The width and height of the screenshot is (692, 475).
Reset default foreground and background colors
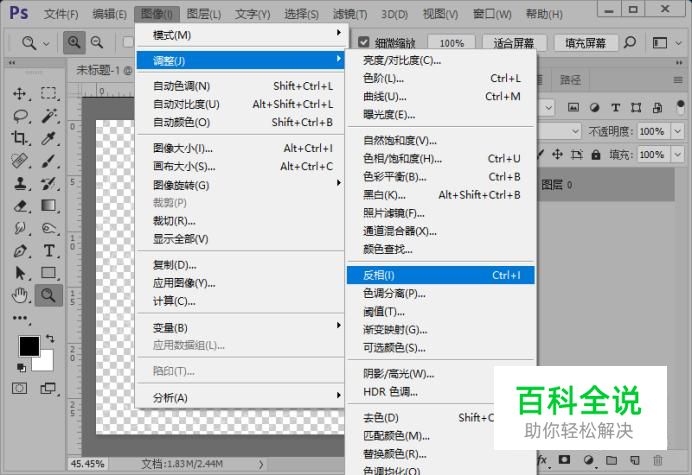click(x=21, y=368)
